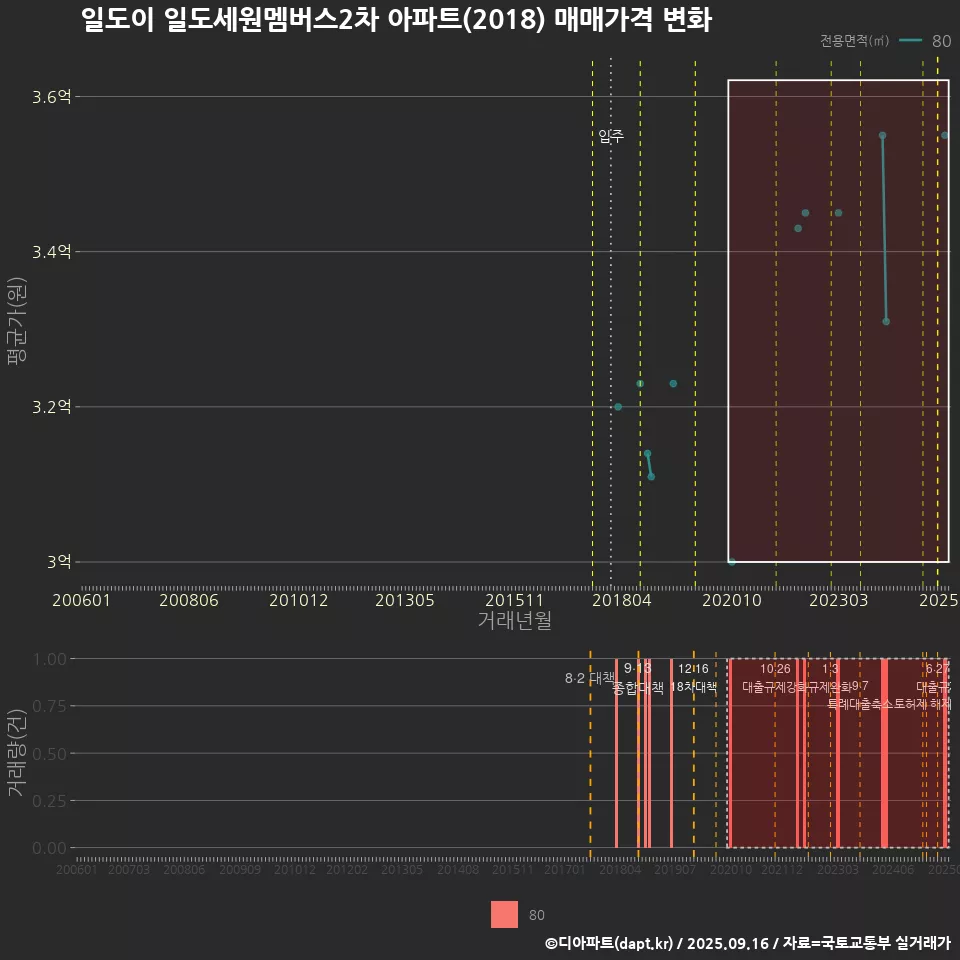Image resolution: width=960 pixels, height=960 pixels.
Task: Click the lowest data point on the 3억 line
Action: pyautogui.click(x=732, y=561)
